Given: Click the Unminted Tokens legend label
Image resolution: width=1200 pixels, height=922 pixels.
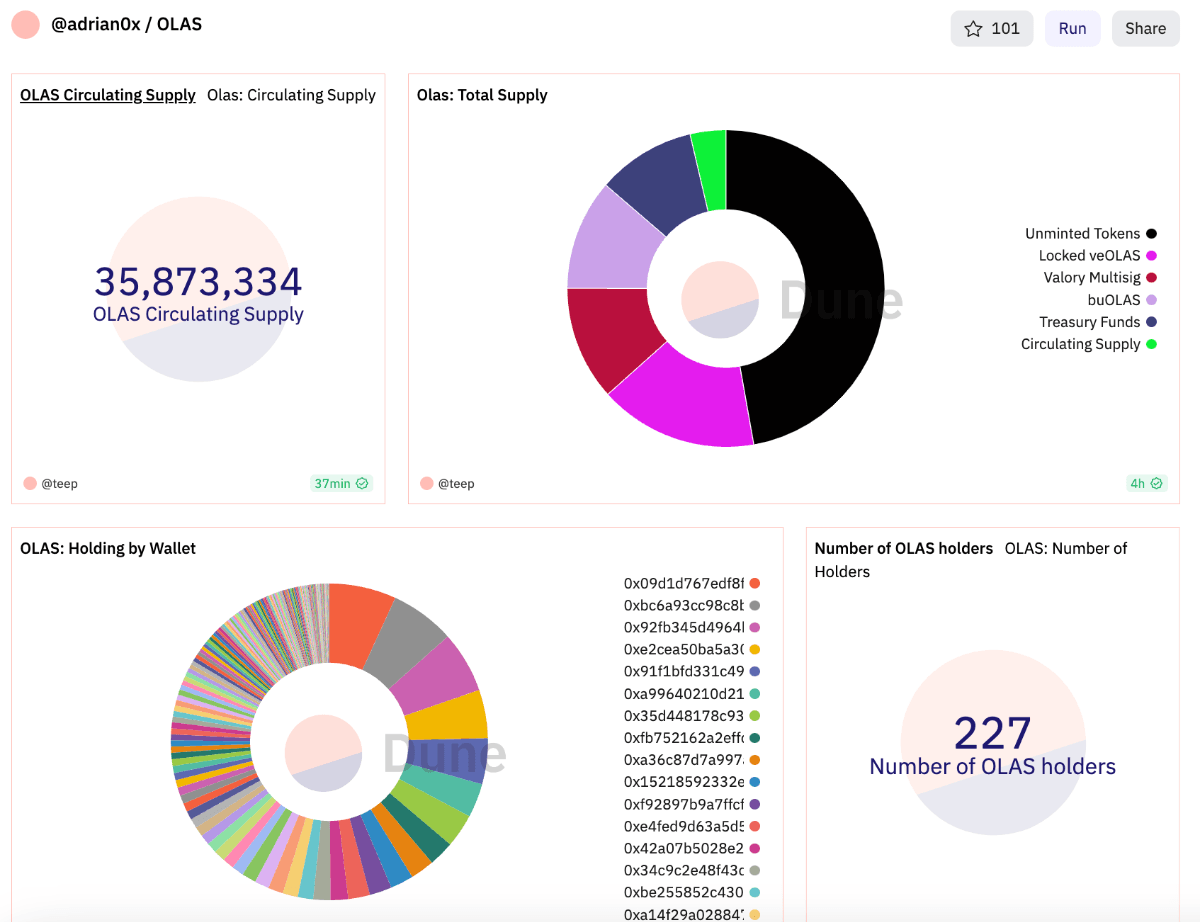Looking at the screenshot, I should tap(1082, 233).
